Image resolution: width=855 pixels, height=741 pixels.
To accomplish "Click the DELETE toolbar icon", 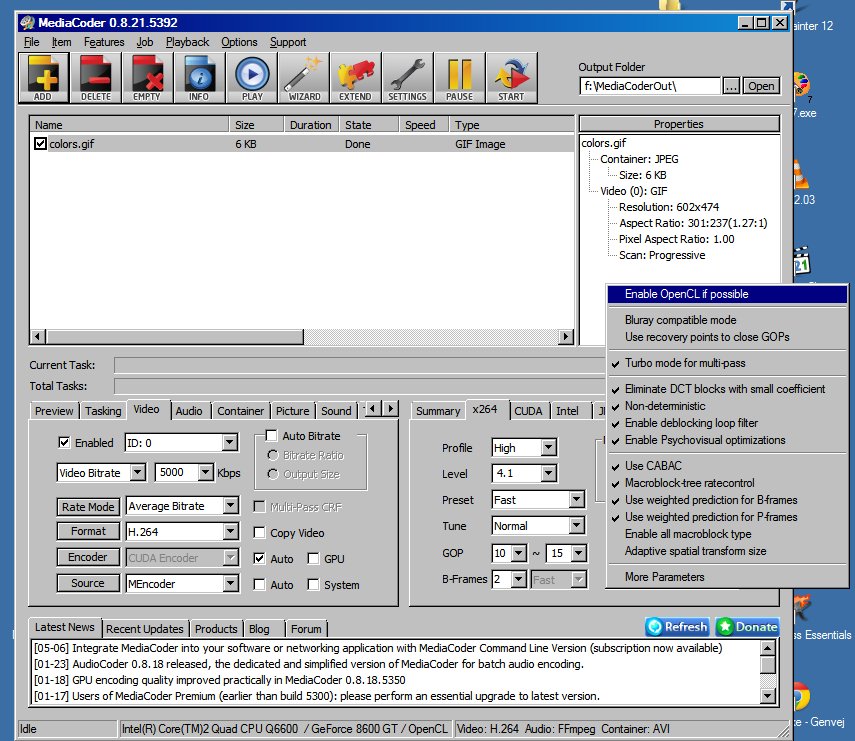I will click(x=96, y=76).
